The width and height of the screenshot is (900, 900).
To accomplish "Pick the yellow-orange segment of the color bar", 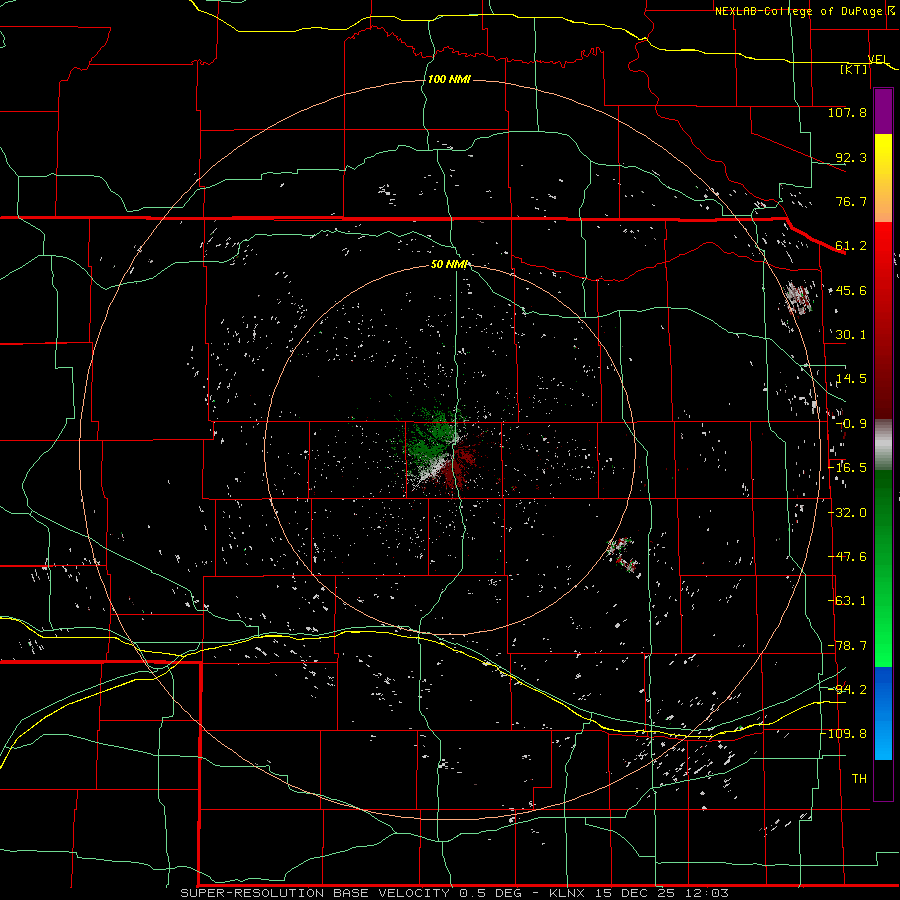I will [x=883, y=178].
